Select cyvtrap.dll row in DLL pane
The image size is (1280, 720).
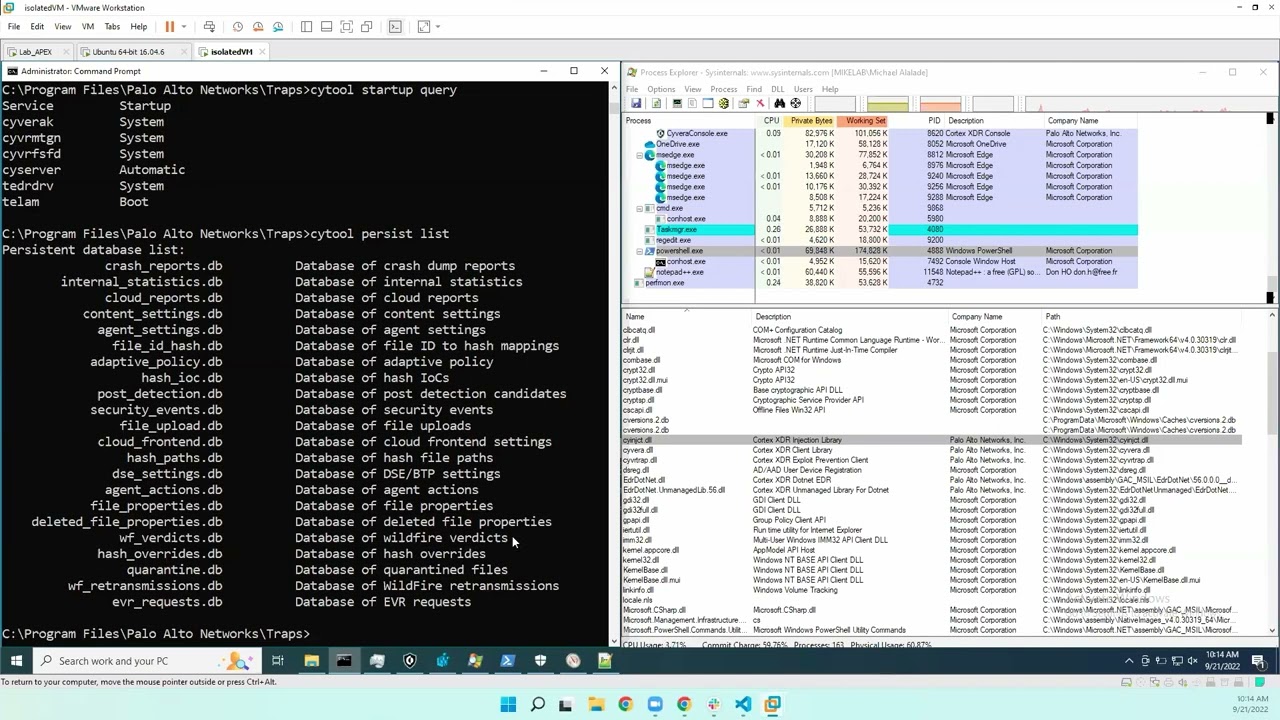pos(931,460)
